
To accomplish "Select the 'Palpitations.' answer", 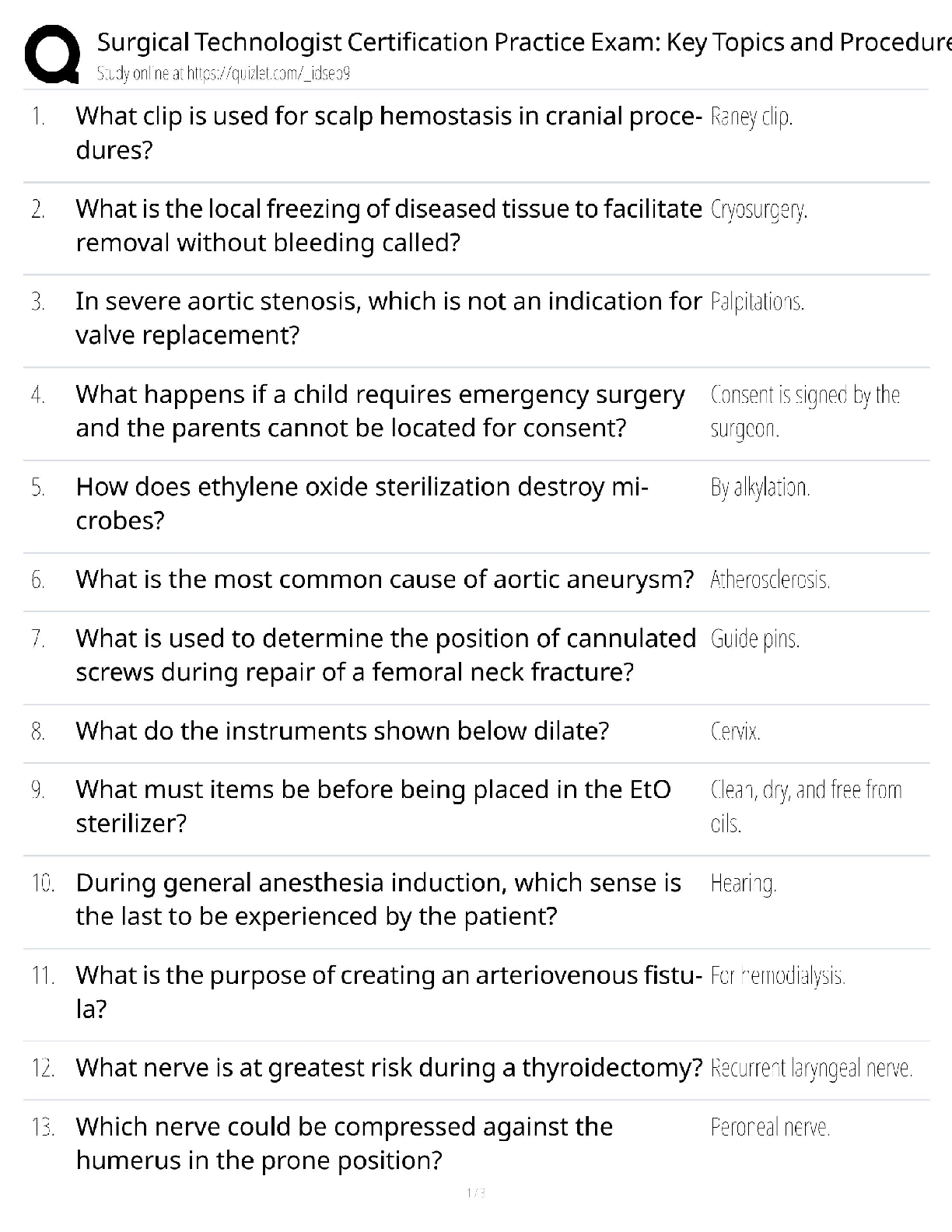I will point(758,303).
